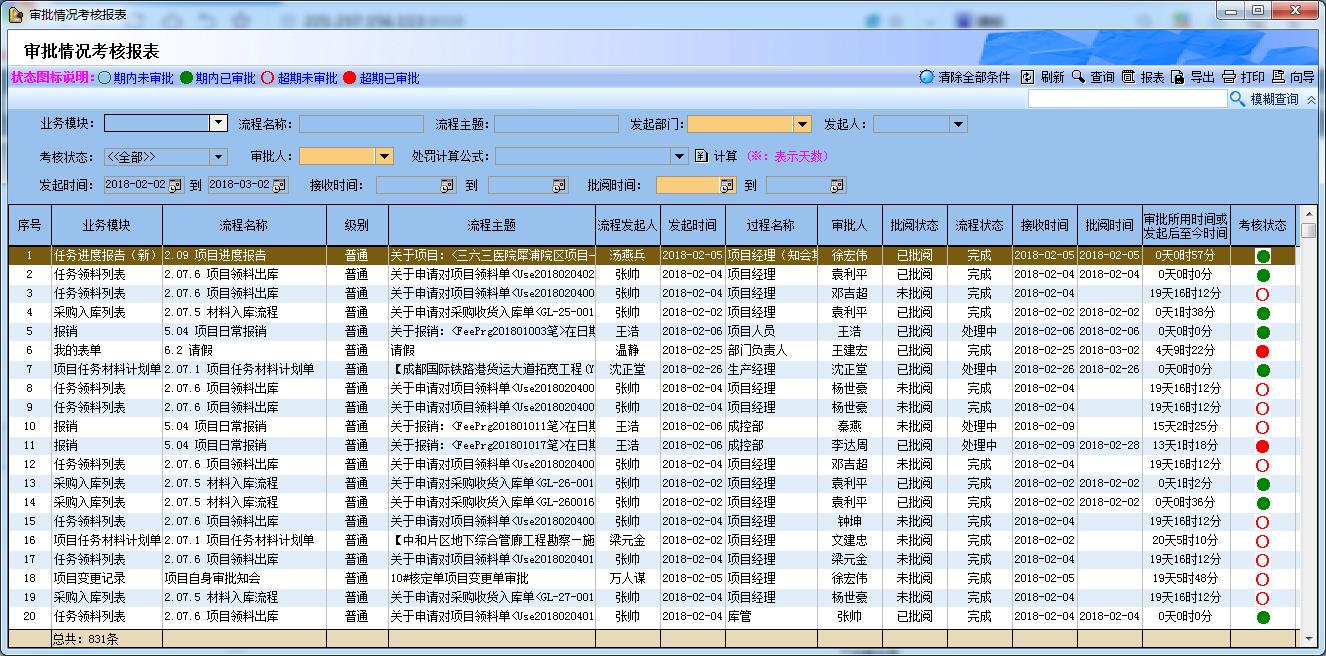Image resolution: width=1326 pixels, height=656 pixels.
Task: Click the red status circle in row 6
Action: tap(1262, 351)
